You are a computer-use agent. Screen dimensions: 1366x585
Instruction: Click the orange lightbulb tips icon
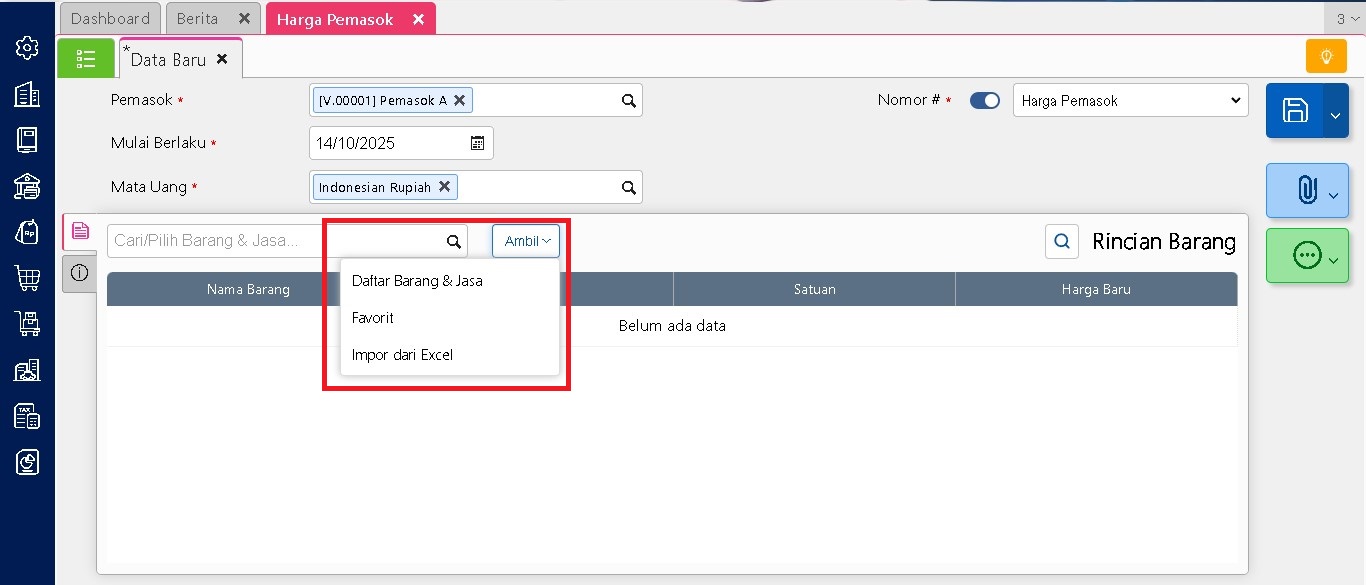tap(1326, 57)
